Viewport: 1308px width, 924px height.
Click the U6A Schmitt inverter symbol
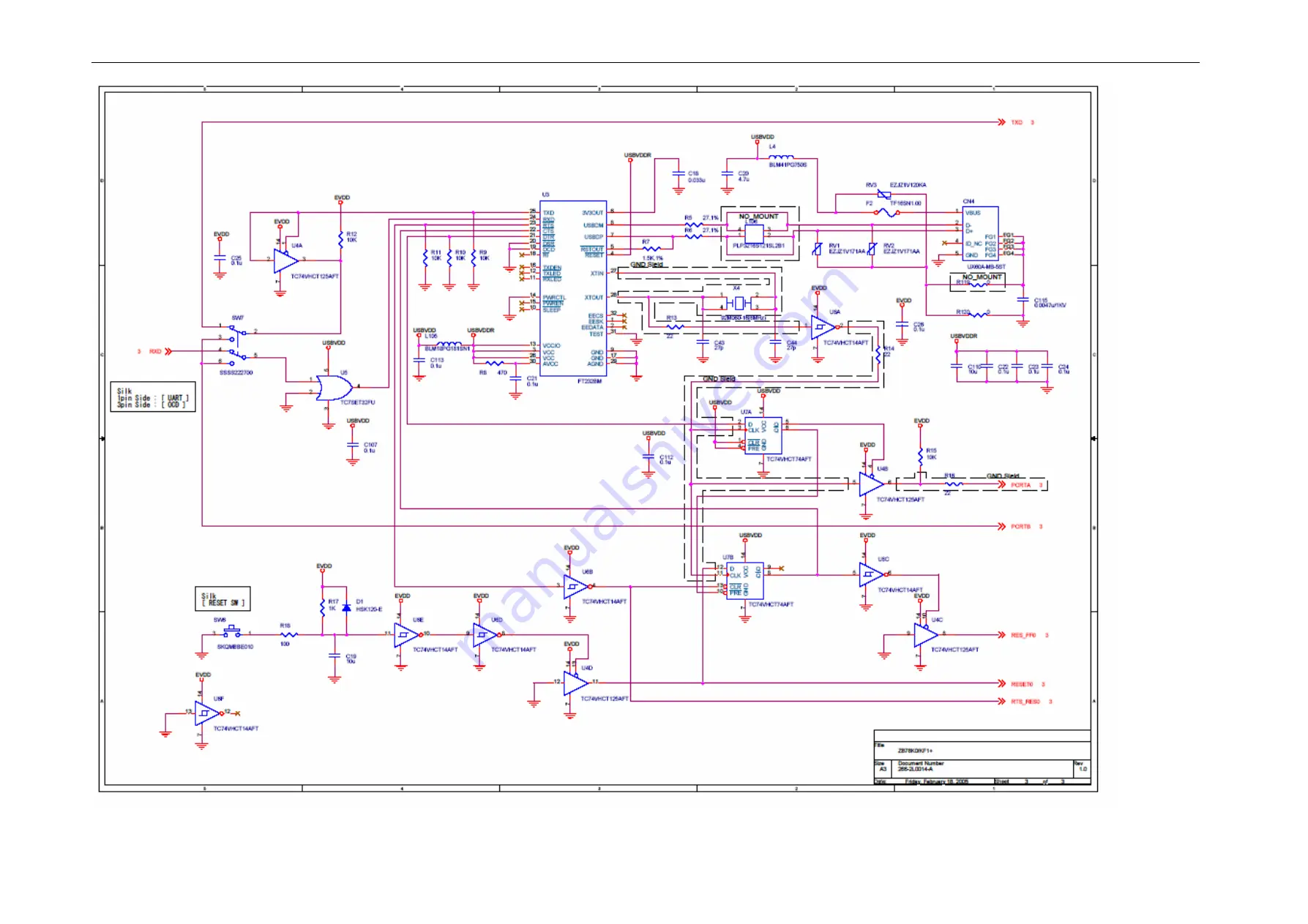pos(825,327)
